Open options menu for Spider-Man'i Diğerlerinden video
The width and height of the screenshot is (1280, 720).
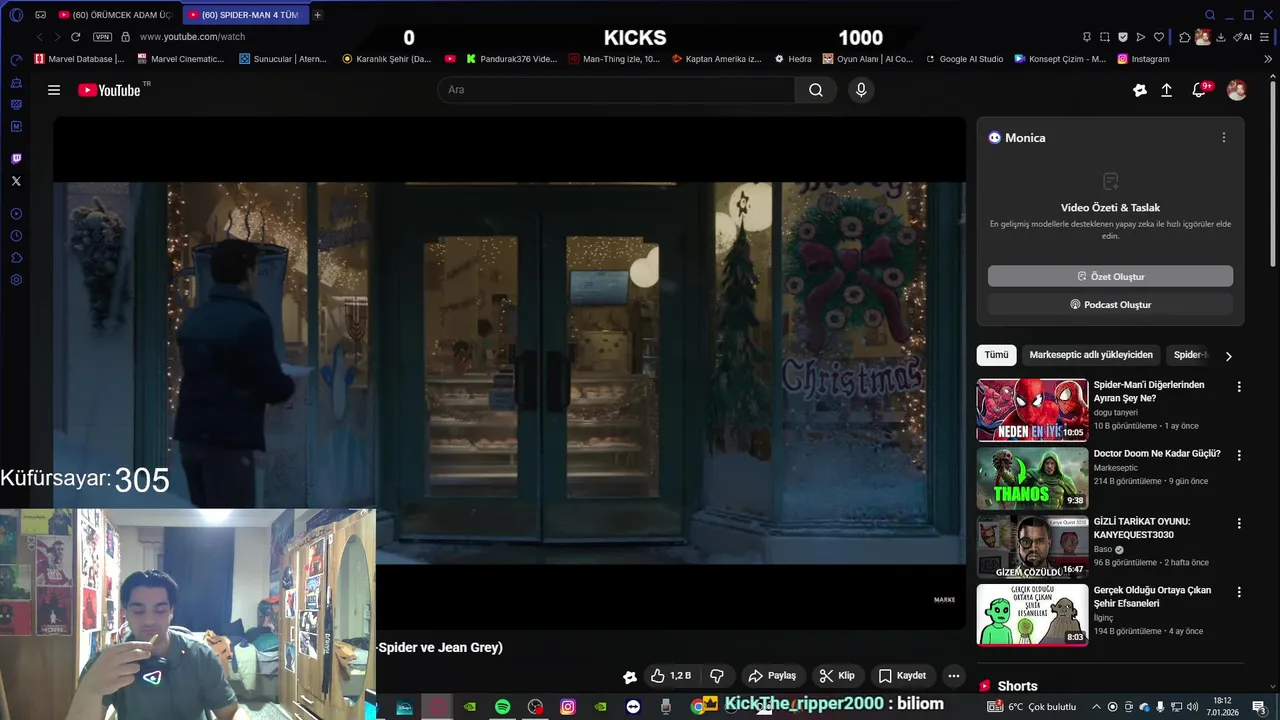[x=1239, y=387]
